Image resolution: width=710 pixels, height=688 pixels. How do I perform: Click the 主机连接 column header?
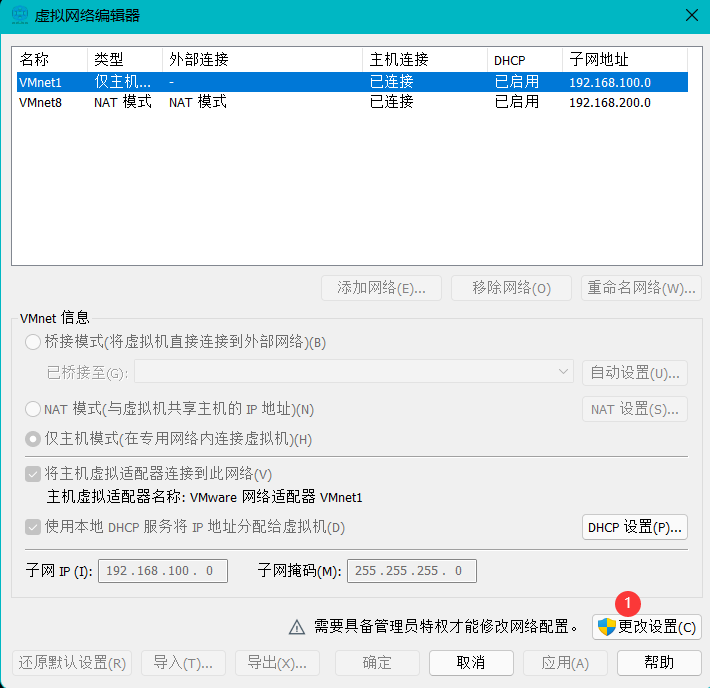pyautogui.click(x=425, y=59)
